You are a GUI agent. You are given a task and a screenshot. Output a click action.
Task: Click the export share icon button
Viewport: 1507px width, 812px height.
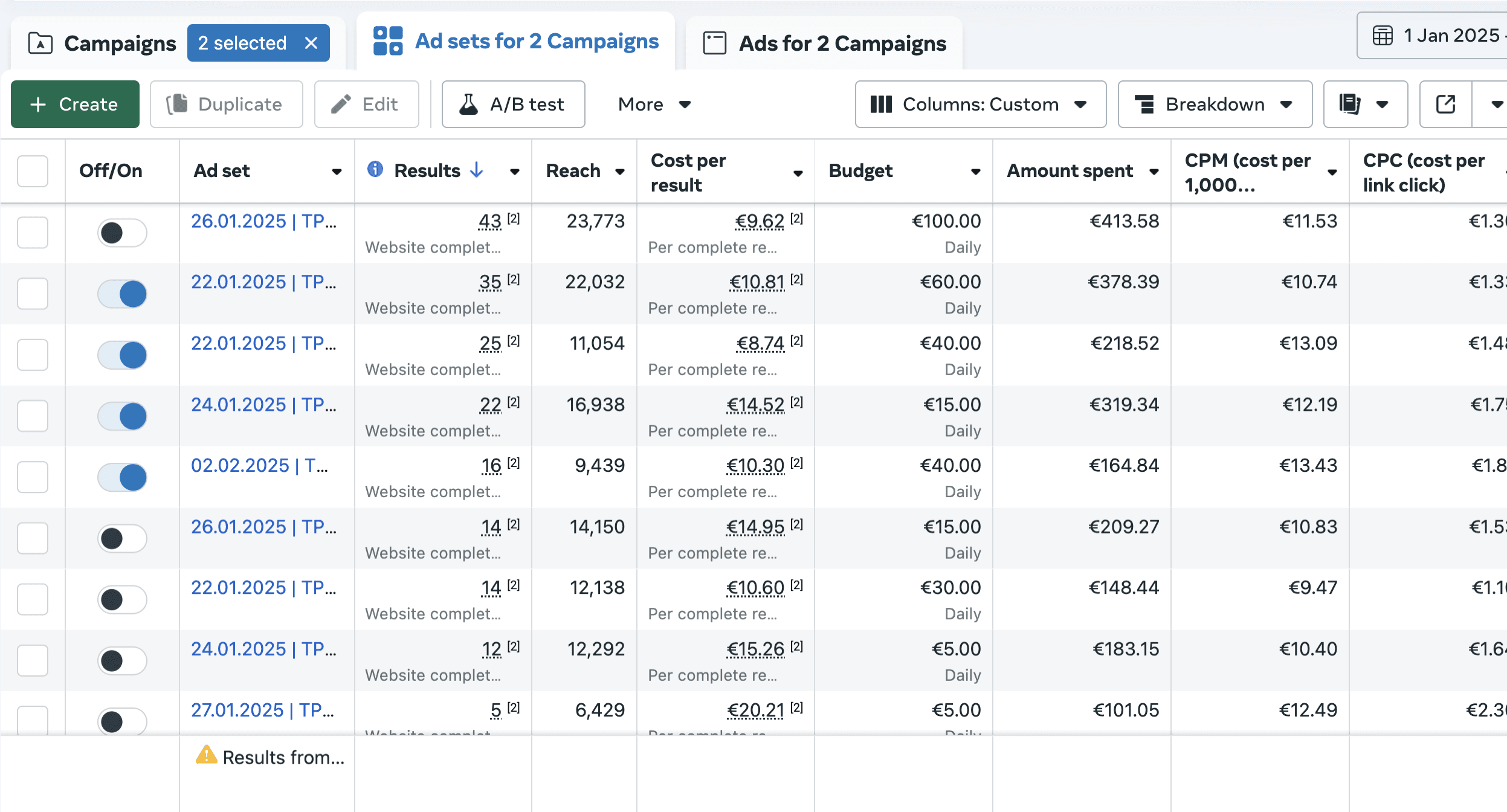coord(1445,104)
